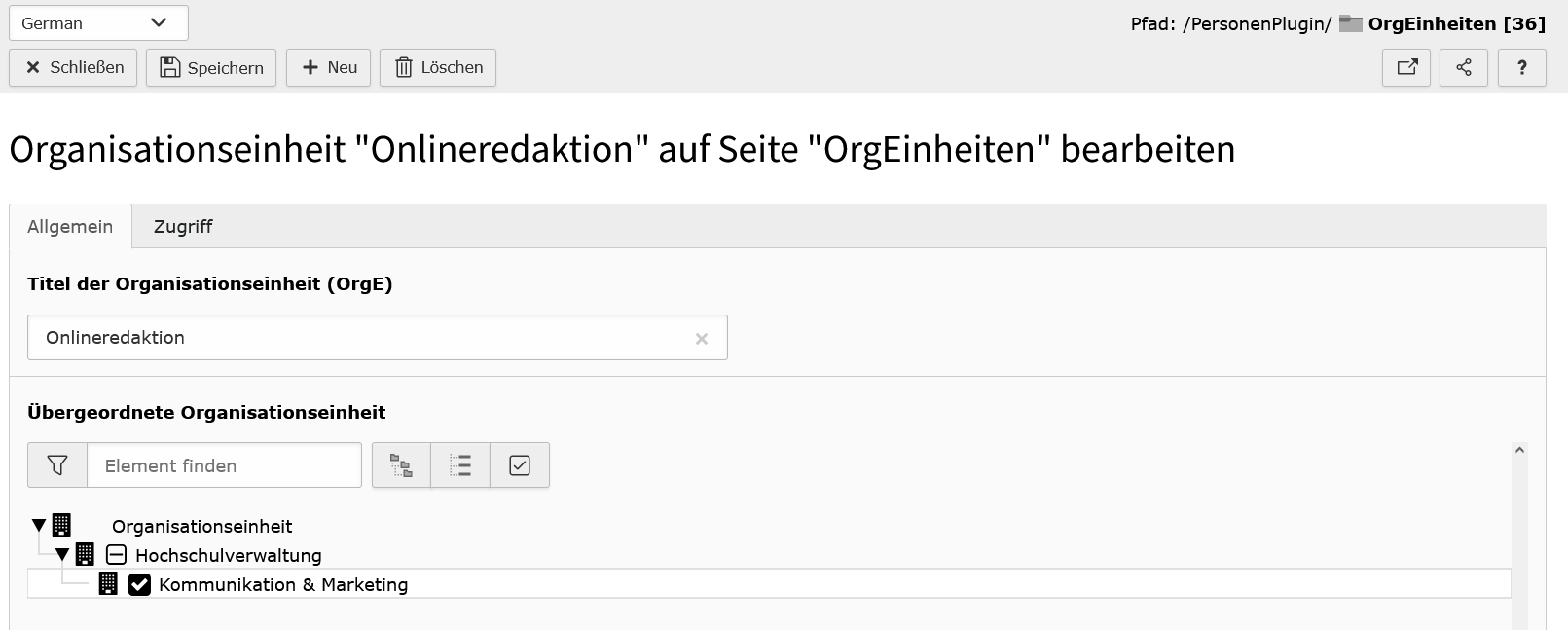This screenshot has height=630, width=1568.
Task: Switch to the Zugriff tab
Action: (183, 226)
